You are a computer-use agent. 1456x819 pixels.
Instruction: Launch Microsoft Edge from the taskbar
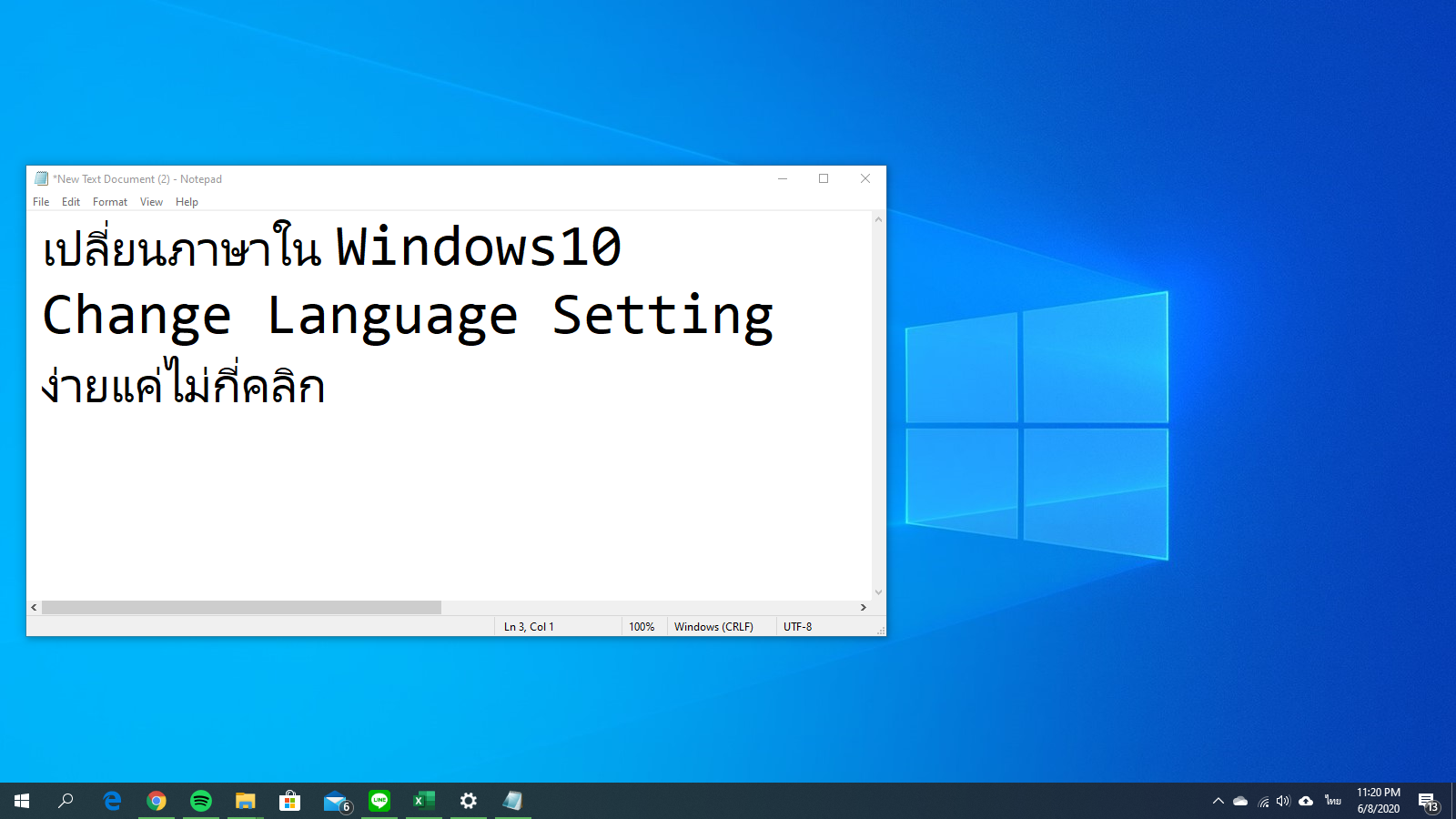[113, 801]
